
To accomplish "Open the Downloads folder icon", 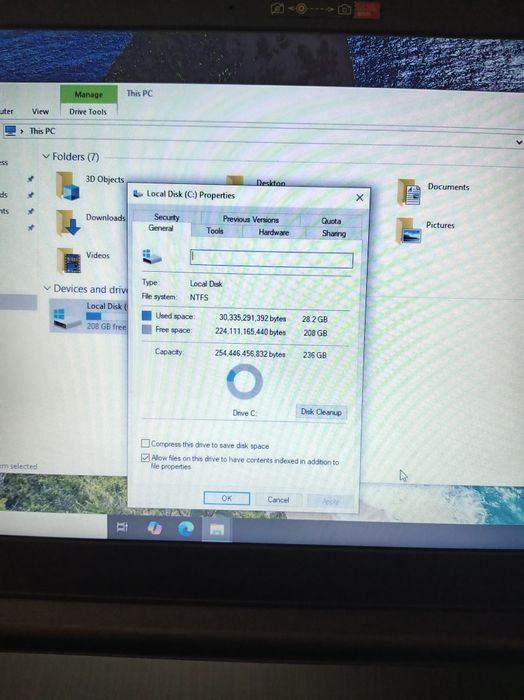I will coord(68,223).
